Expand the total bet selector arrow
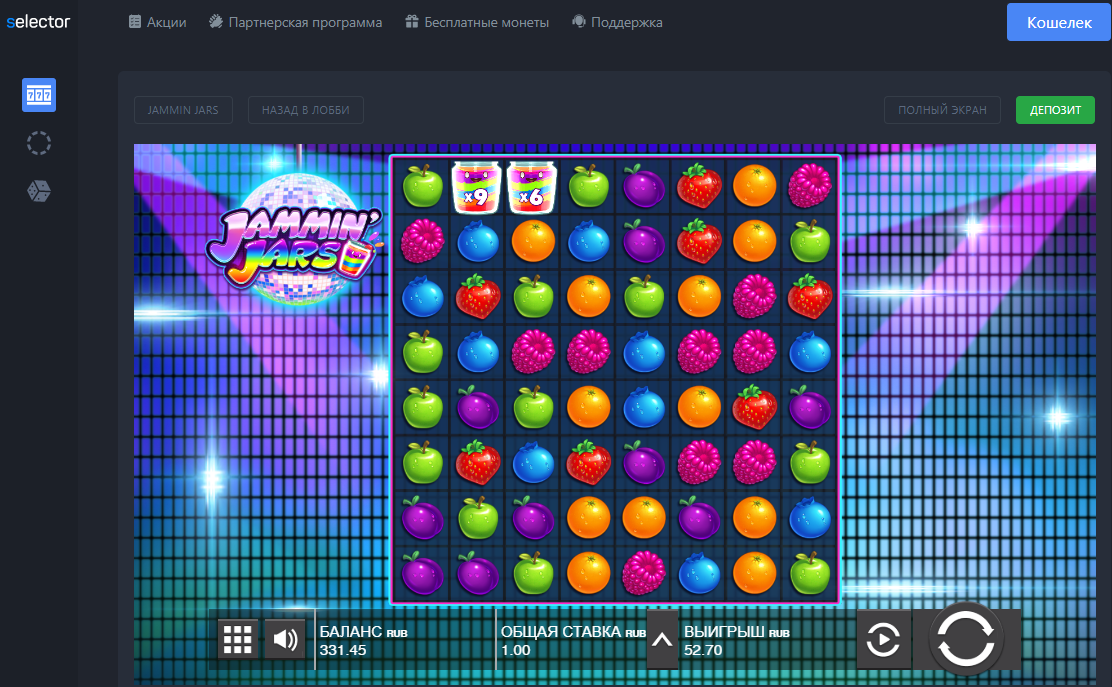 662,639
